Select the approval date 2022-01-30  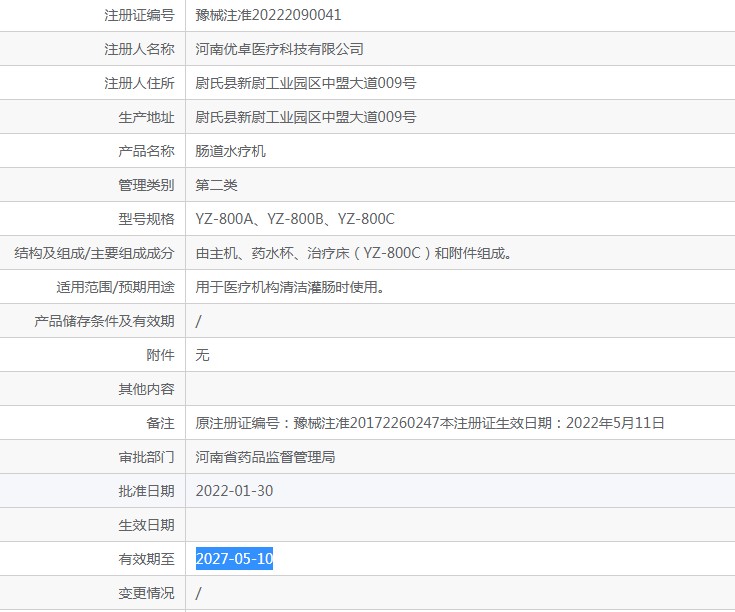[x=234, y=491]
